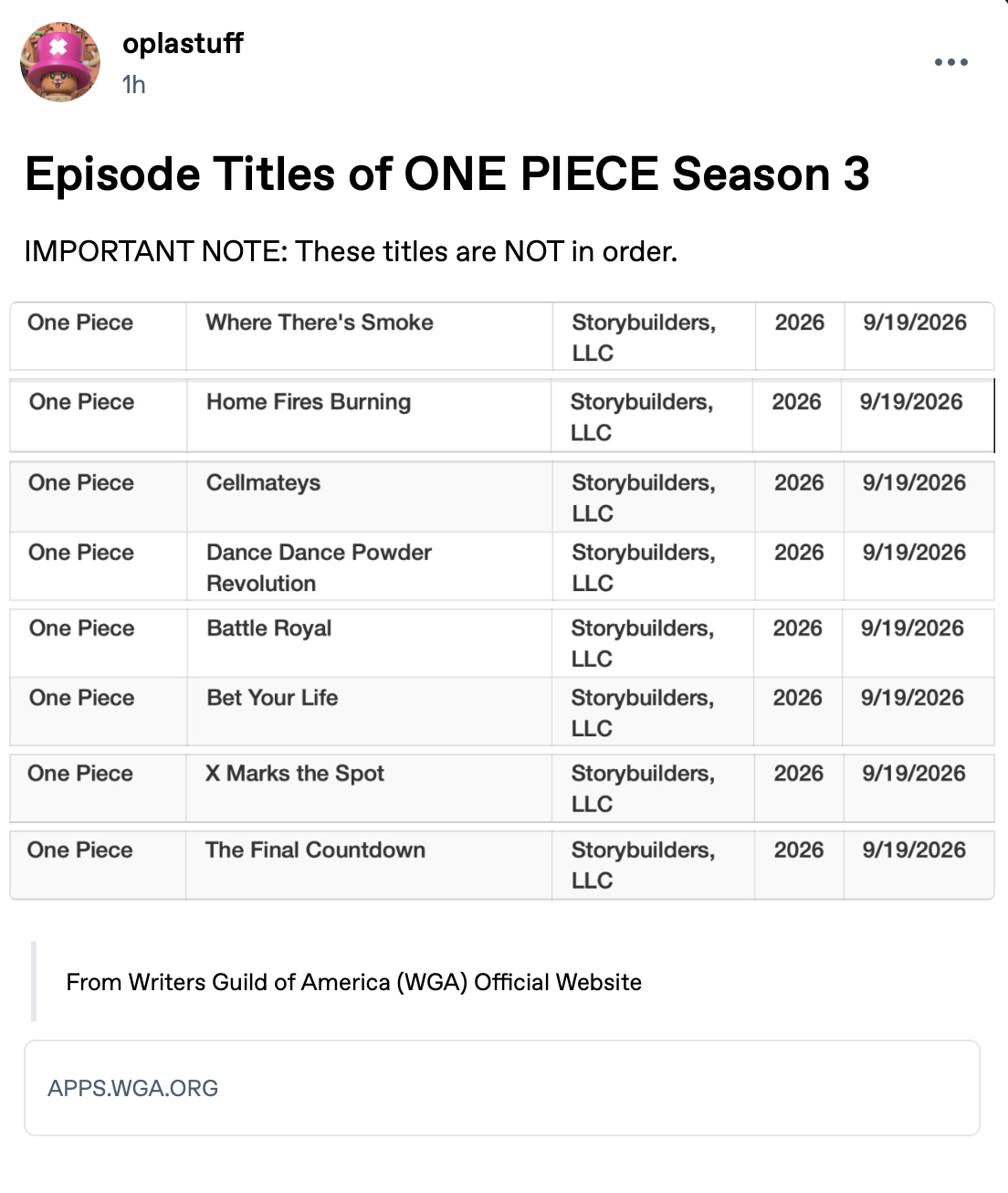Click the post title heading
The width and height of the screenshot is (1008, 1193).
pos(447,174)
